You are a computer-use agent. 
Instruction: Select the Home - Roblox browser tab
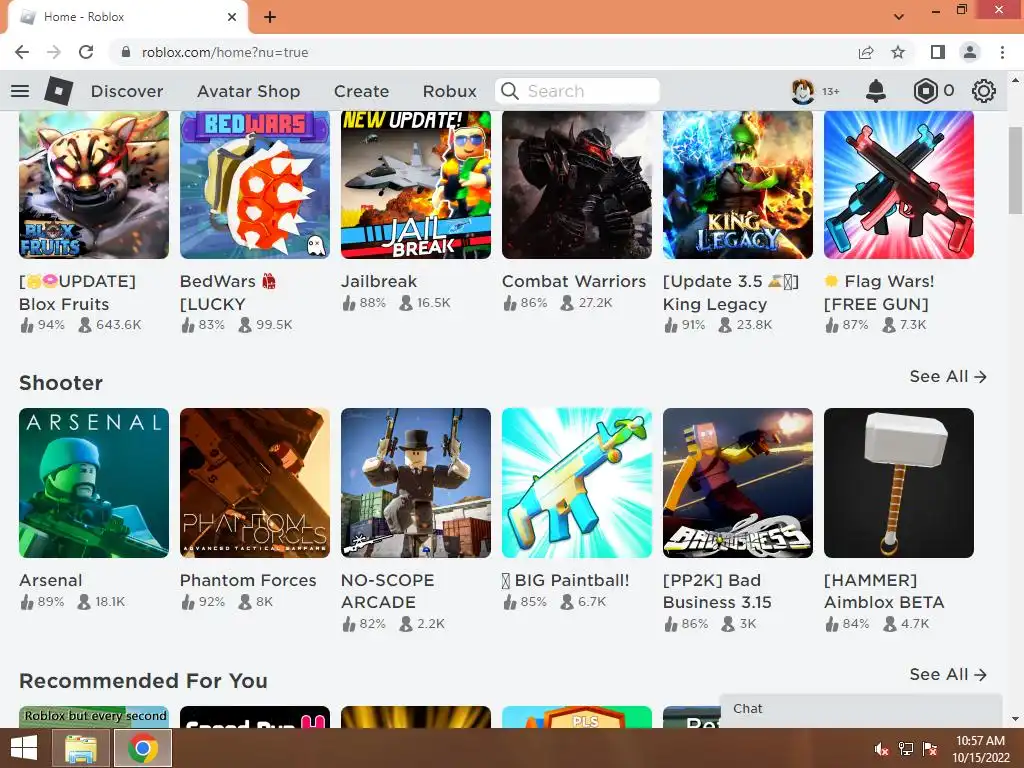click(127, 17)
